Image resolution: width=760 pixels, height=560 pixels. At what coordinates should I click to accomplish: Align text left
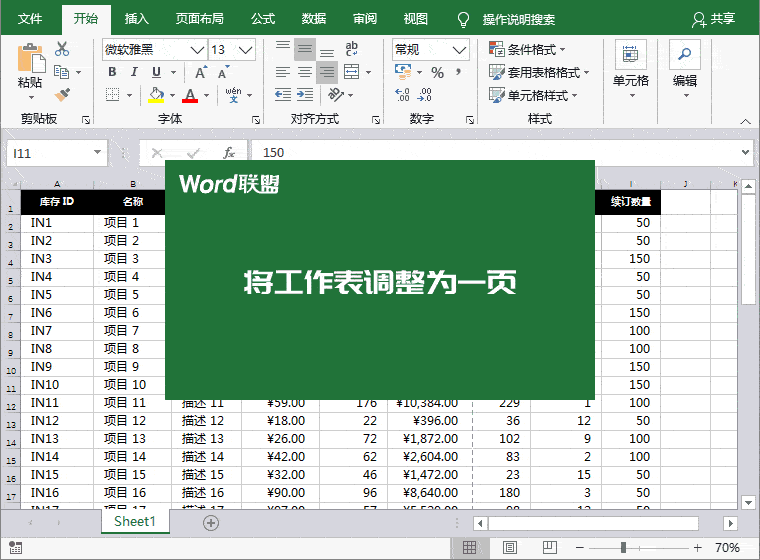(283, 72)
